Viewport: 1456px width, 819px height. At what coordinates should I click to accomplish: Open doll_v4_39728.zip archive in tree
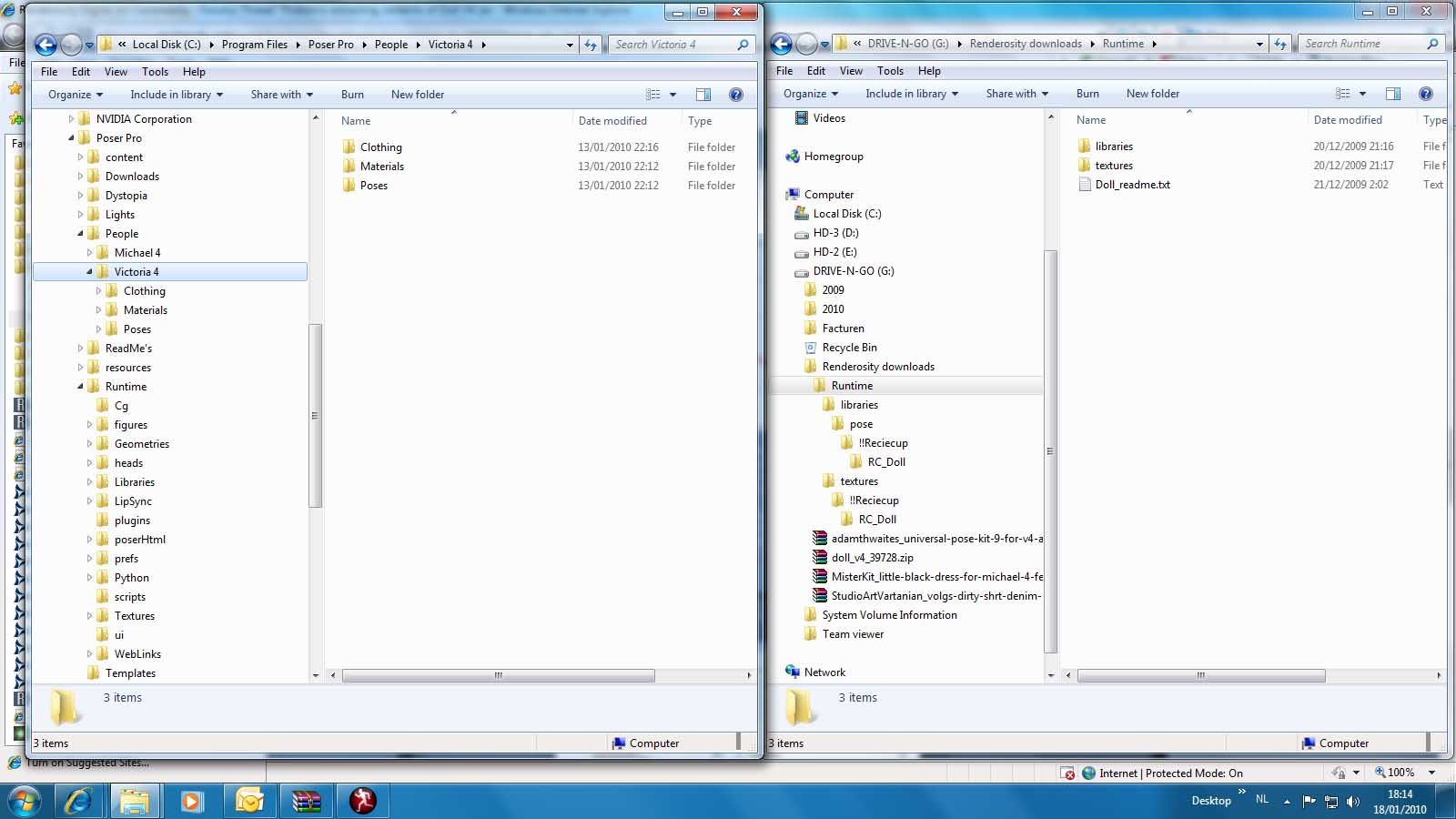871,558
